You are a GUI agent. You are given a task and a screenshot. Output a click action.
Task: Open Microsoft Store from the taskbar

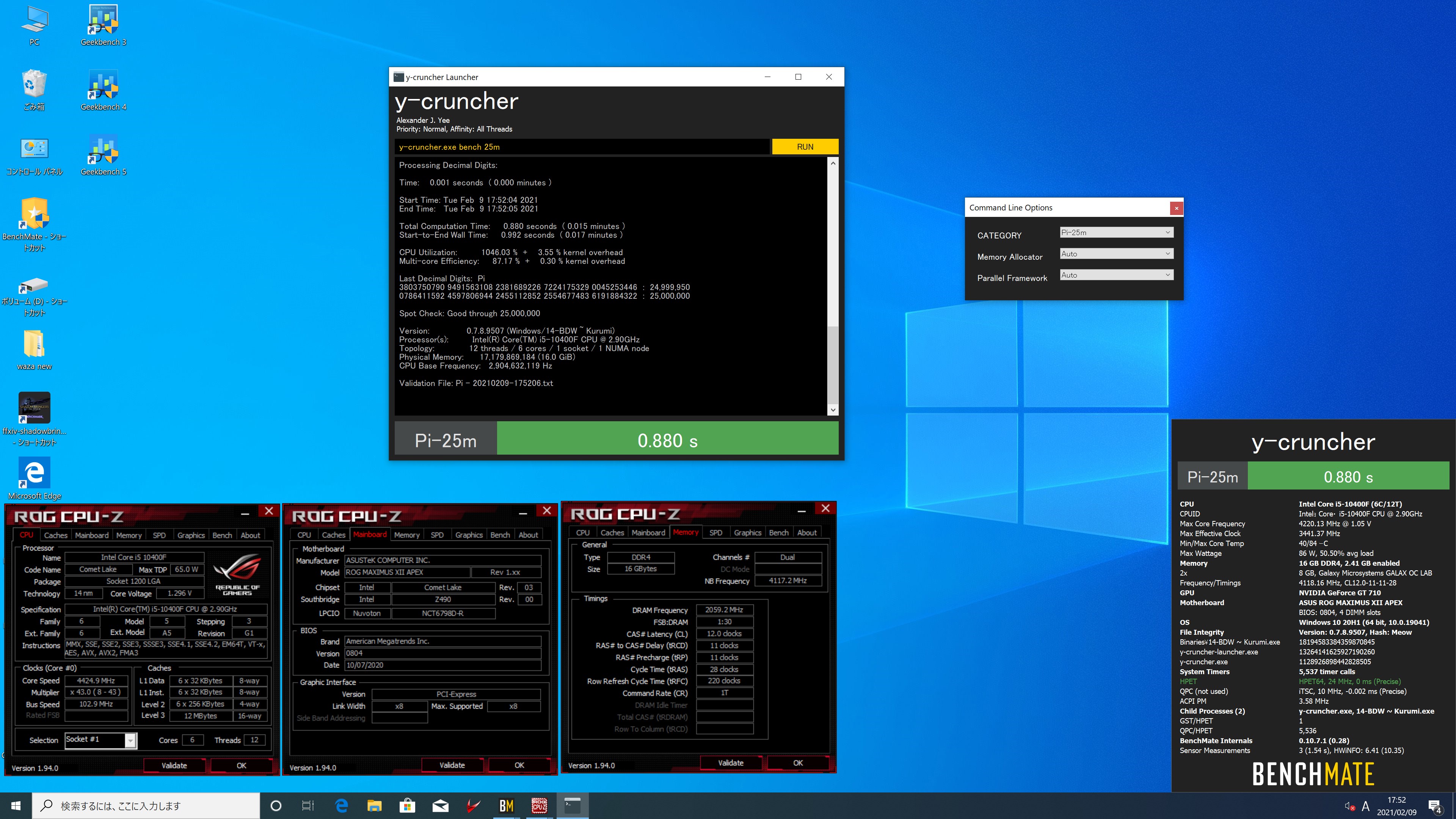coord(407,805)
